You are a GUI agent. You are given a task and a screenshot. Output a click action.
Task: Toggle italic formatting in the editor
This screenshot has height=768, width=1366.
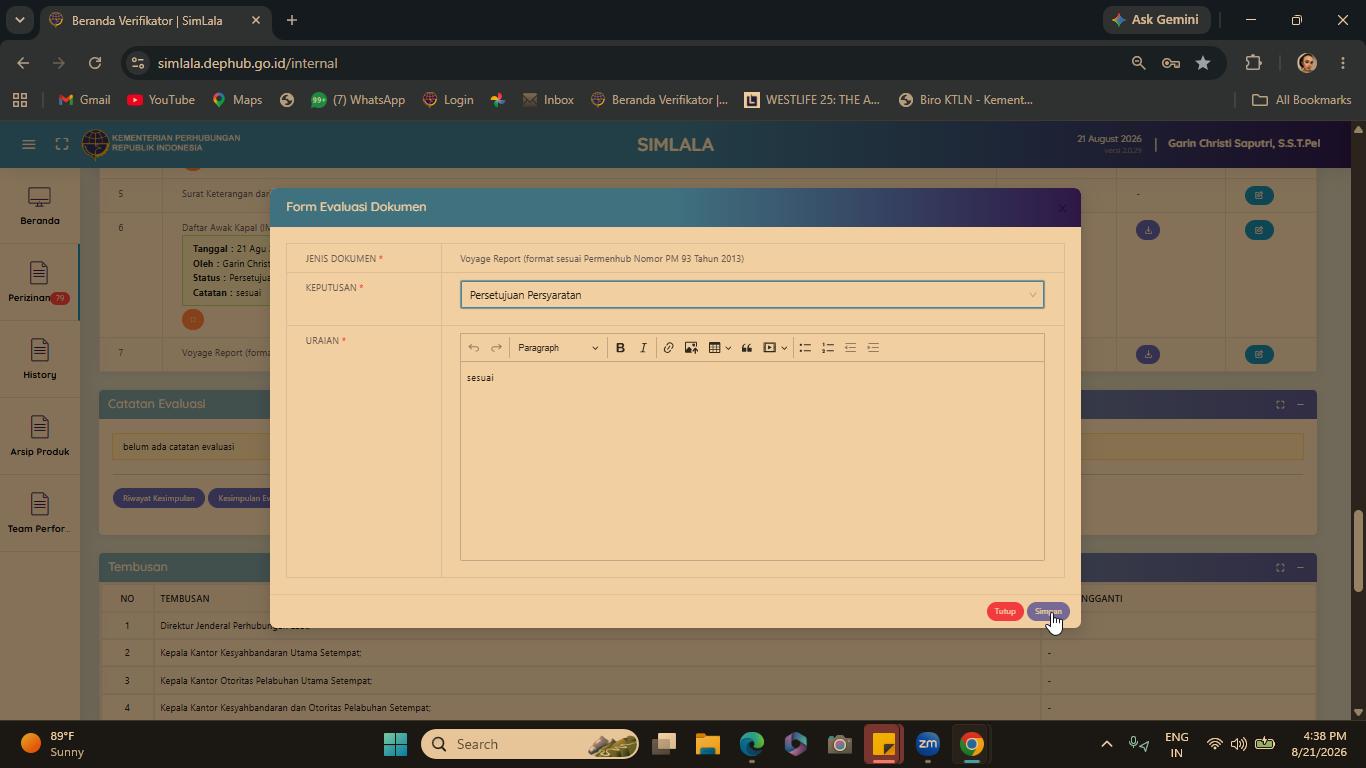tap(643, 348)
